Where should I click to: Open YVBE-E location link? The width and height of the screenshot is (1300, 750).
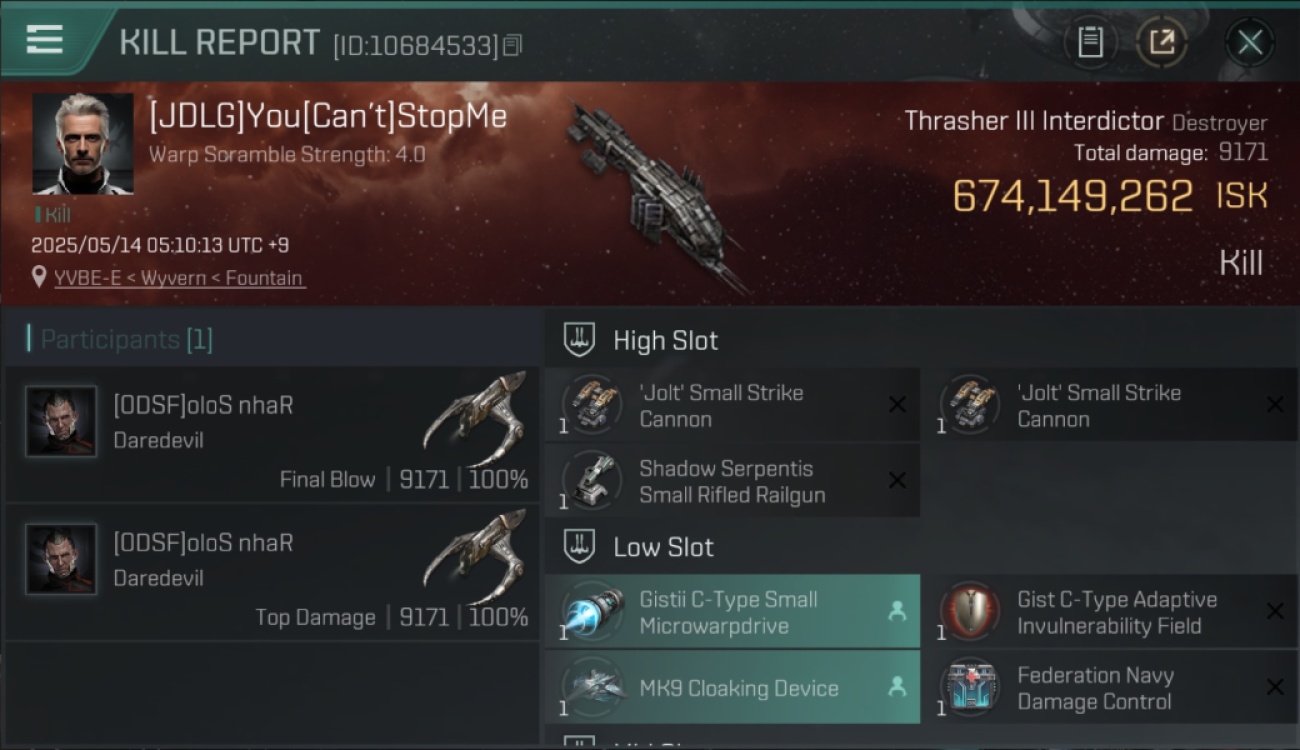179,278
